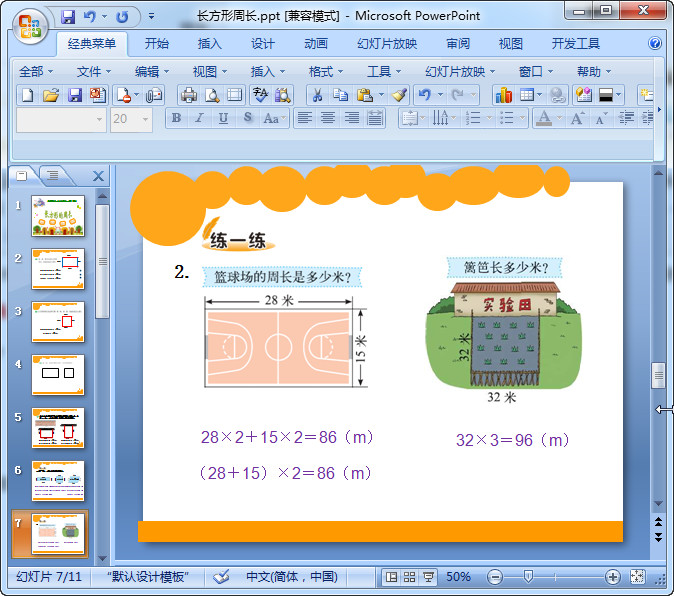This screenshot has height=596, width=674.
Task: Toggle center text alignment
Action: tap(328, 118)
